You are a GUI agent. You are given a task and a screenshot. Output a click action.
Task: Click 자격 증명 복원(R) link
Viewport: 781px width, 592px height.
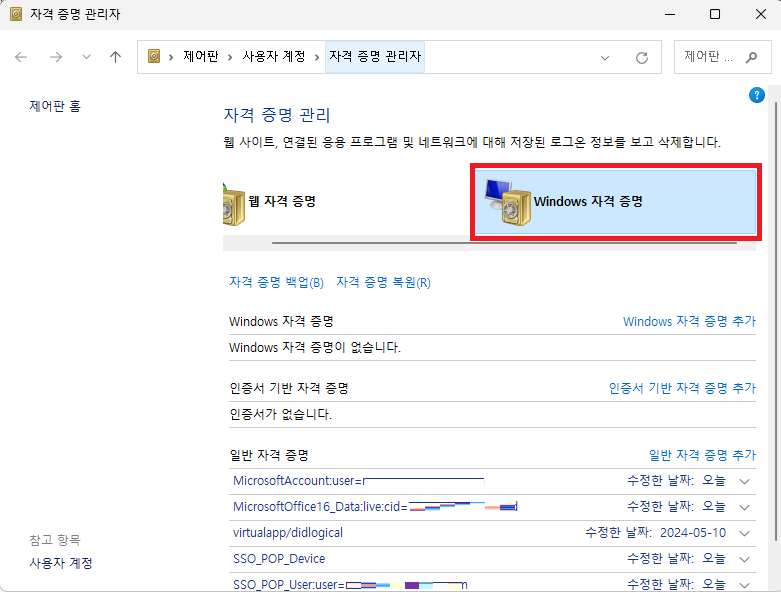tap(384, 282)
